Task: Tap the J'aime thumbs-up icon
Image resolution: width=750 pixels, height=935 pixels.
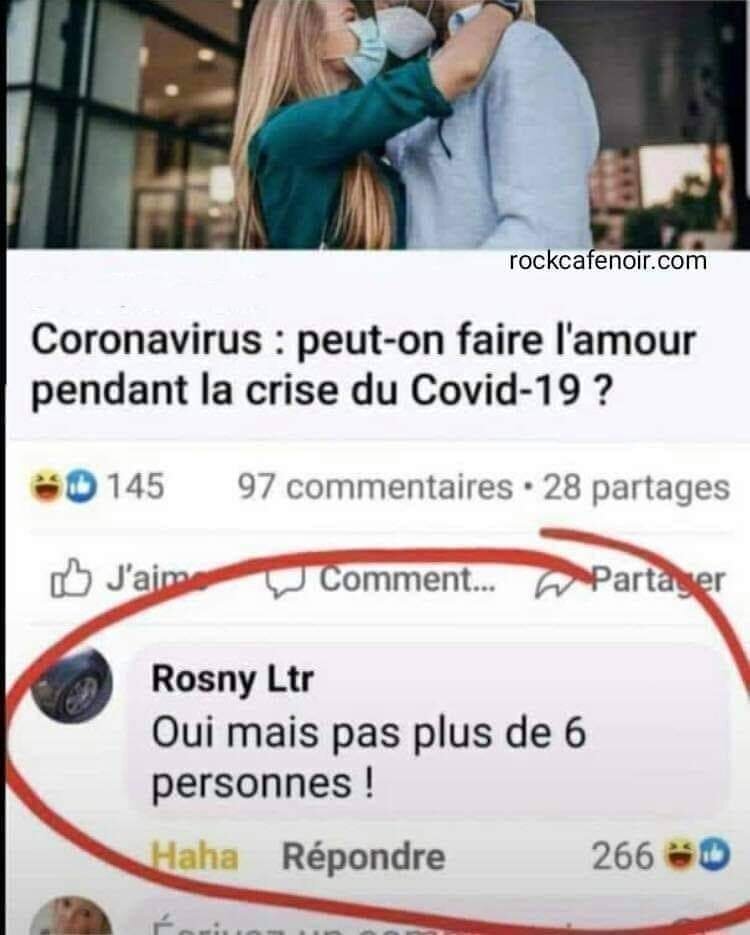Action: 71,578
